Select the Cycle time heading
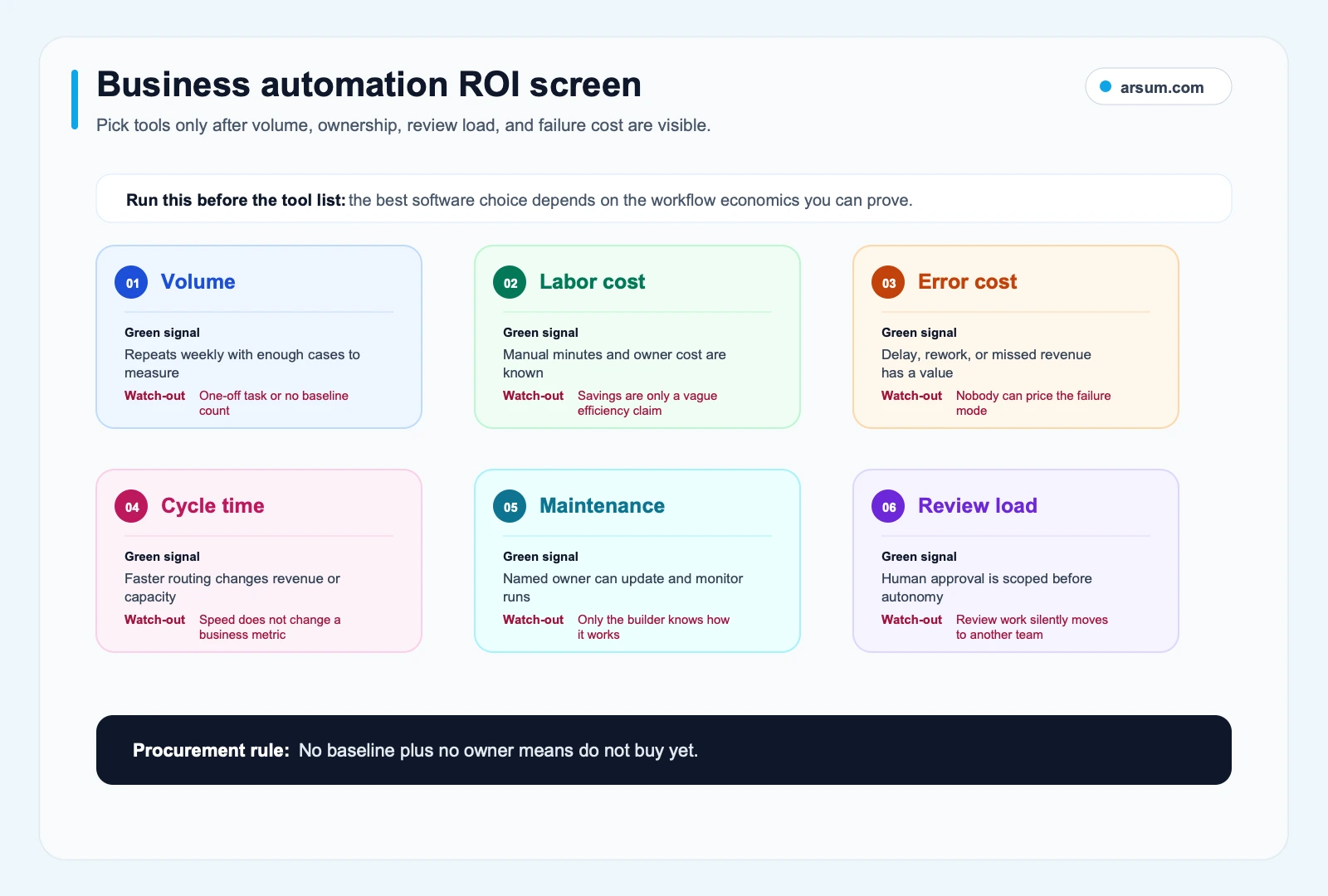The width and height of the screenshot is (1328, 896). pos(212,506)
